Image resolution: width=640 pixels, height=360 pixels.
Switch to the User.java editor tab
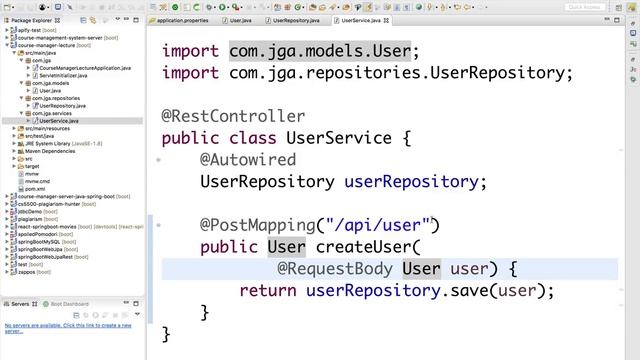click(237, 20)
